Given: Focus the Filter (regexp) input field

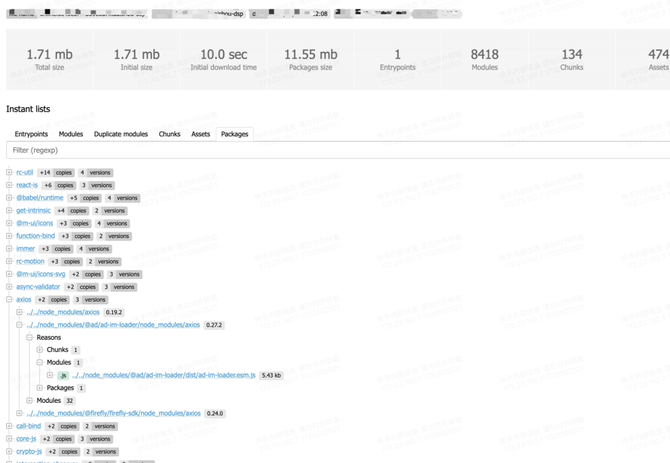Looking at the screenshot, I should [338, 150].
